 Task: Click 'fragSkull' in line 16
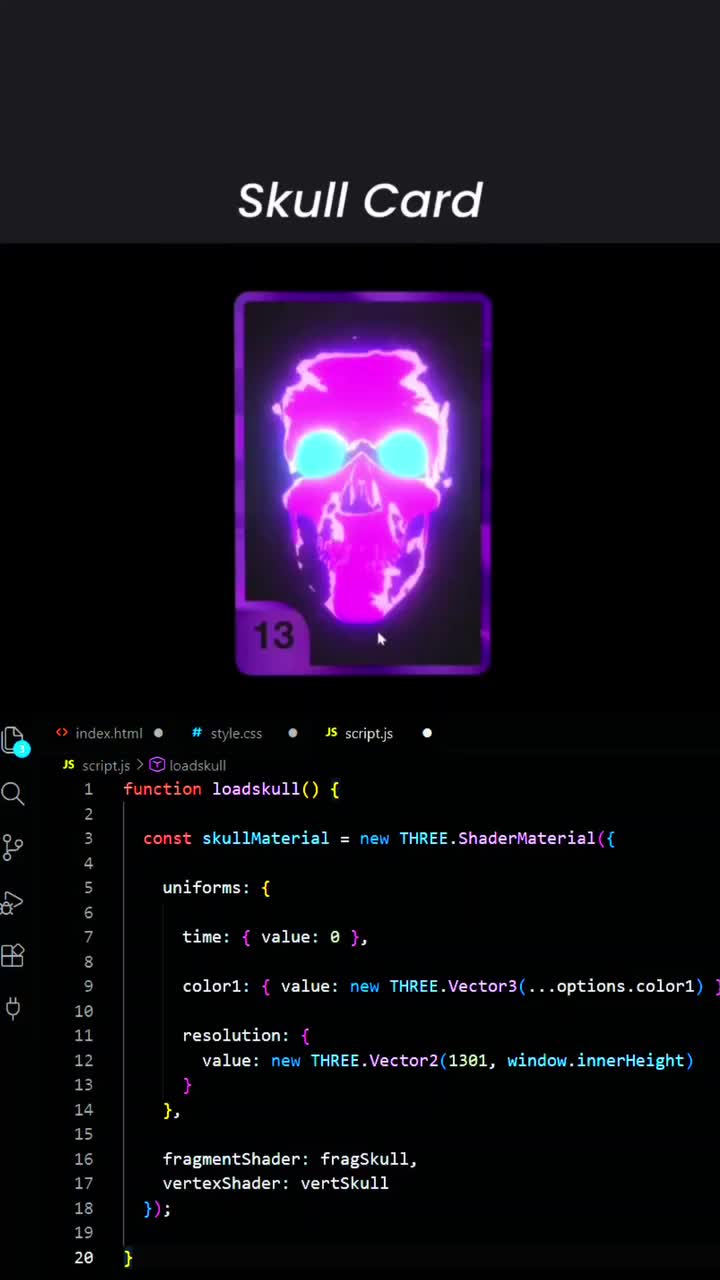(364, 1159)
